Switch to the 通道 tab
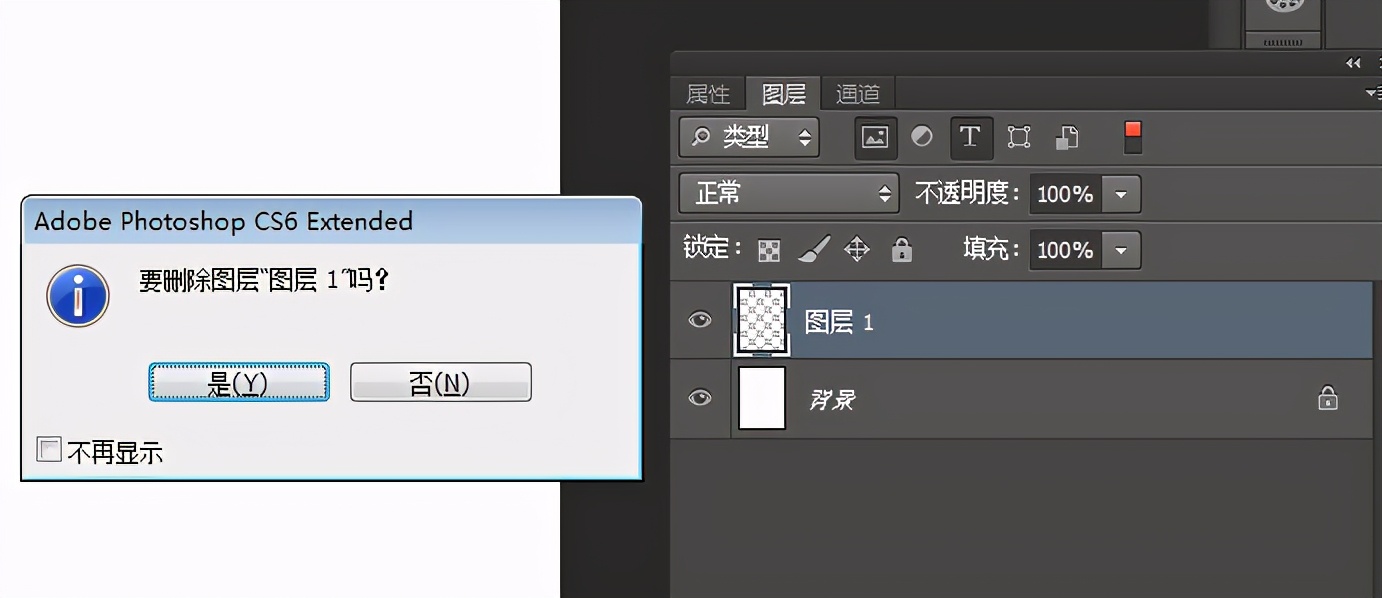 pos(857,94)
